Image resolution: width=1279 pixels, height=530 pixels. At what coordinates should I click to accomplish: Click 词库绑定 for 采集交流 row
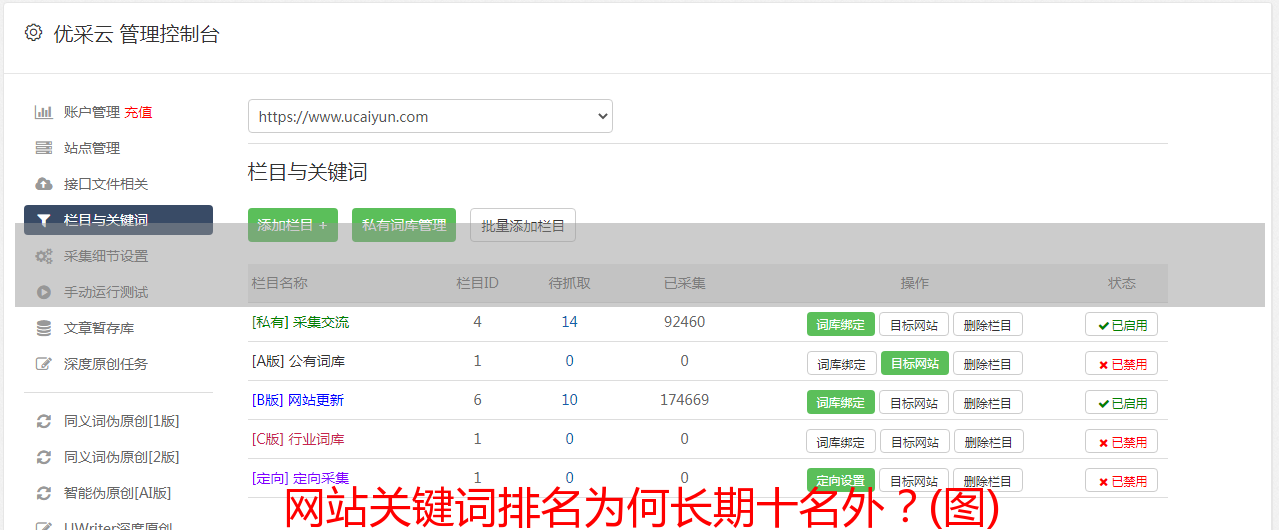(841, 324)
